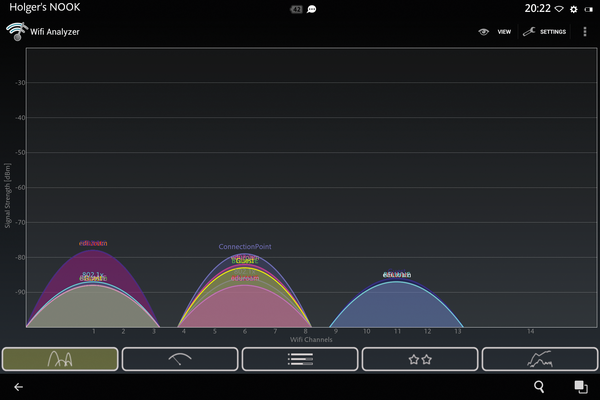Tap the clock showing 20:22
The height and width of the screenshot is (400, 600).
[x=537, y=9]
